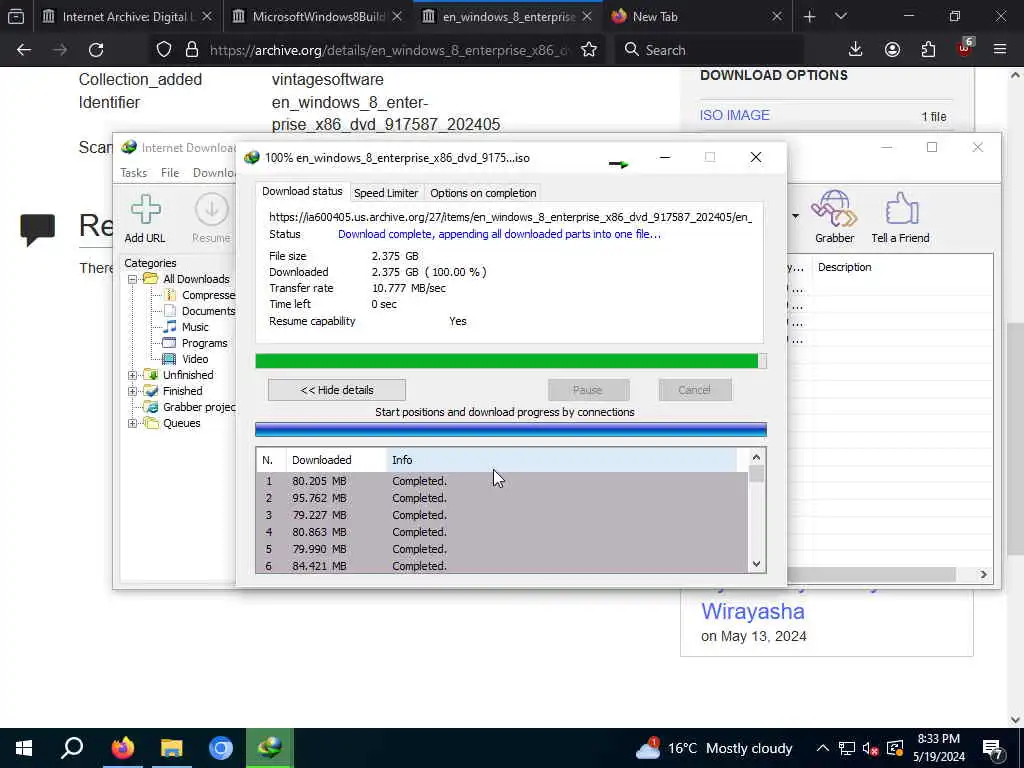Click the Firefox View icon at tab bar start

16,16
